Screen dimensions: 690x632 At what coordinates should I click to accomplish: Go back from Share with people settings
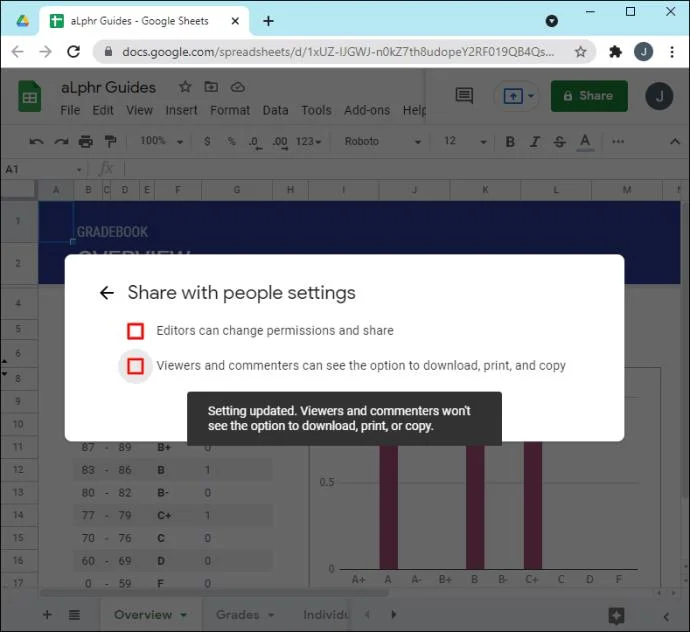pos(107,293)
